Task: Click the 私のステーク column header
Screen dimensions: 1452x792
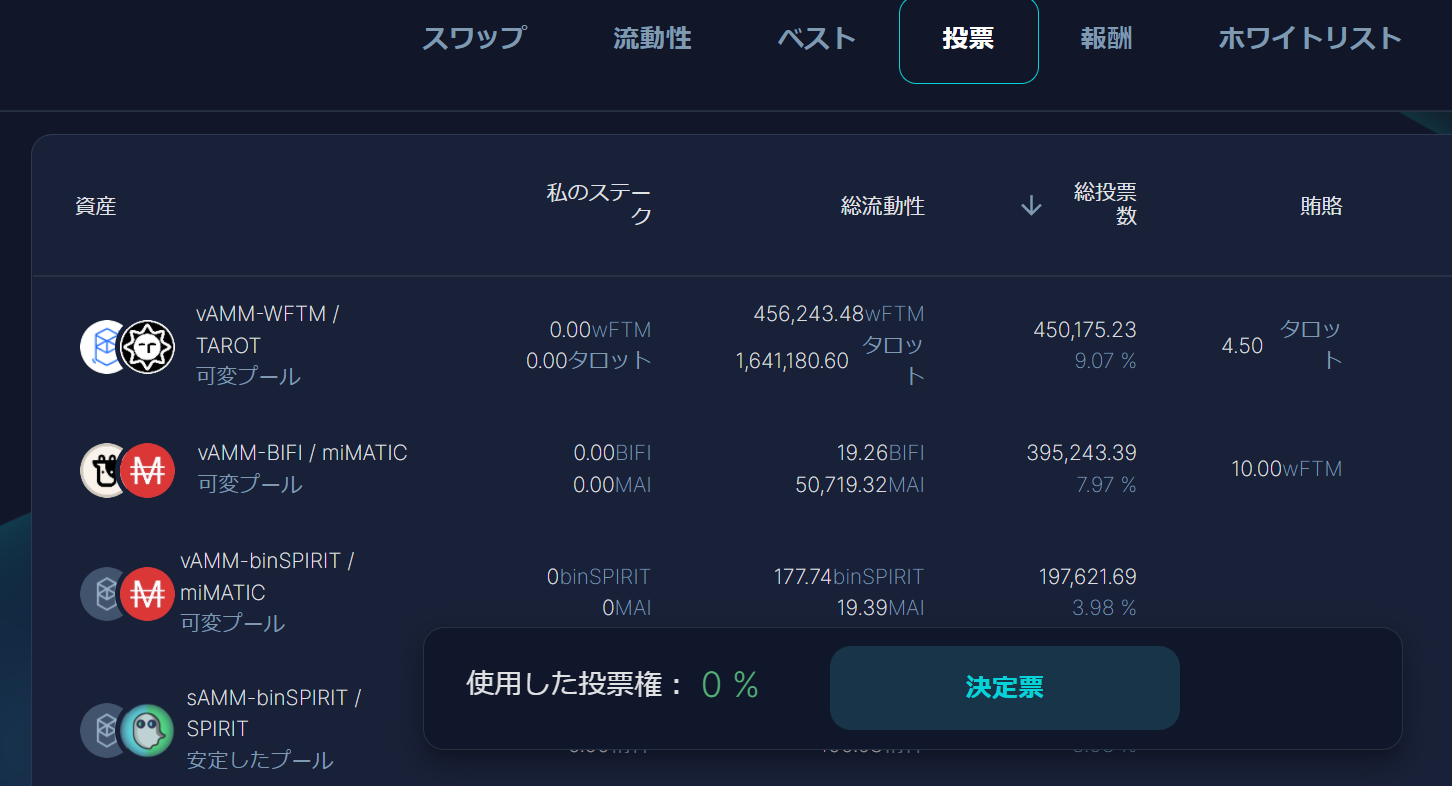Action: click(599, 204)
